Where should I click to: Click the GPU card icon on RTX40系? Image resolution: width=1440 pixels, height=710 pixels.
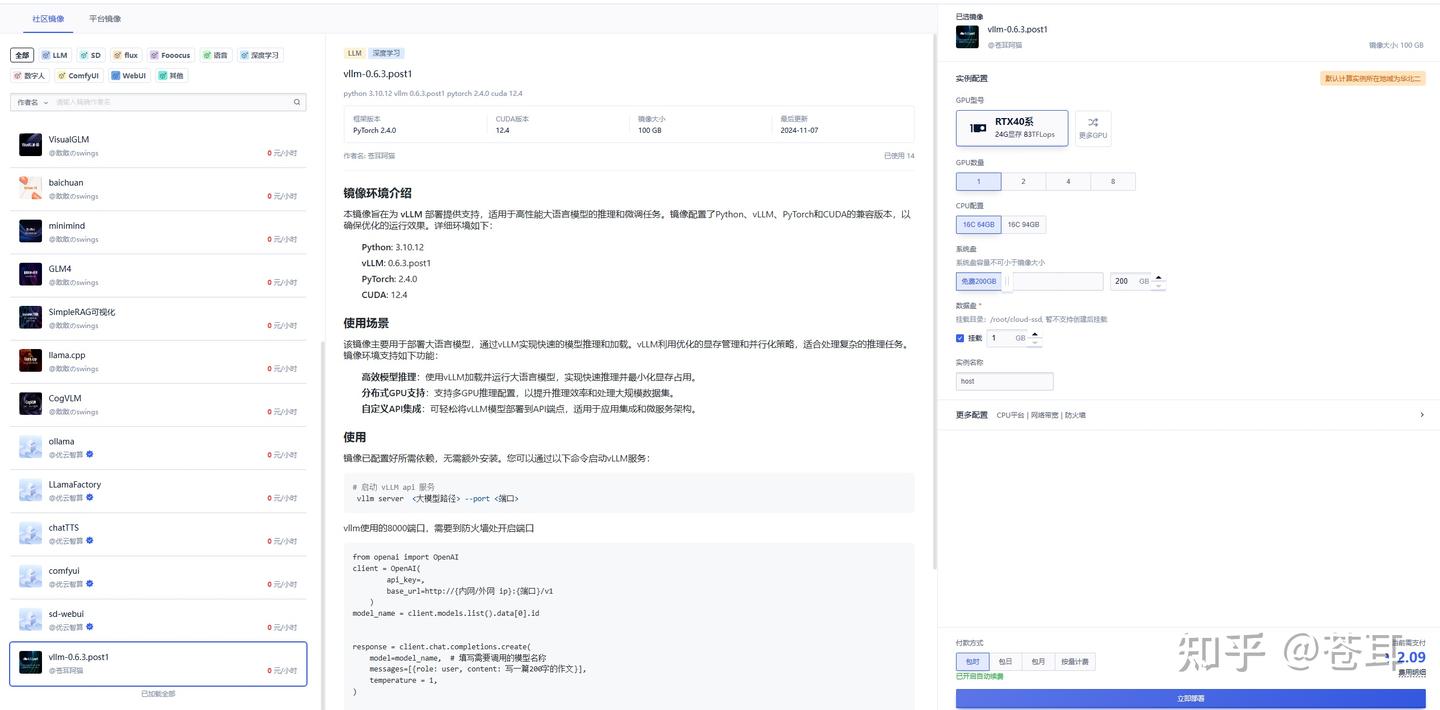point(978,128)
